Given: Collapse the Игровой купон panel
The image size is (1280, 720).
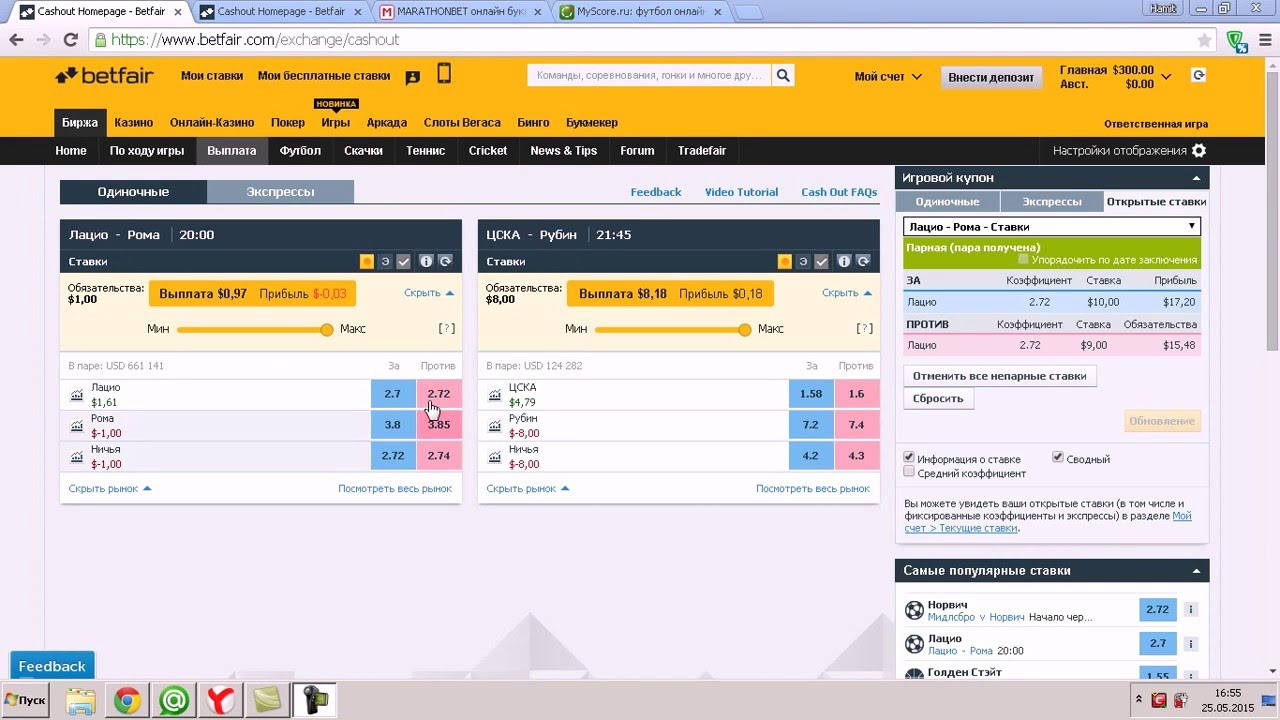Looking at the screenshot, I should click(x=1197, y=178).
